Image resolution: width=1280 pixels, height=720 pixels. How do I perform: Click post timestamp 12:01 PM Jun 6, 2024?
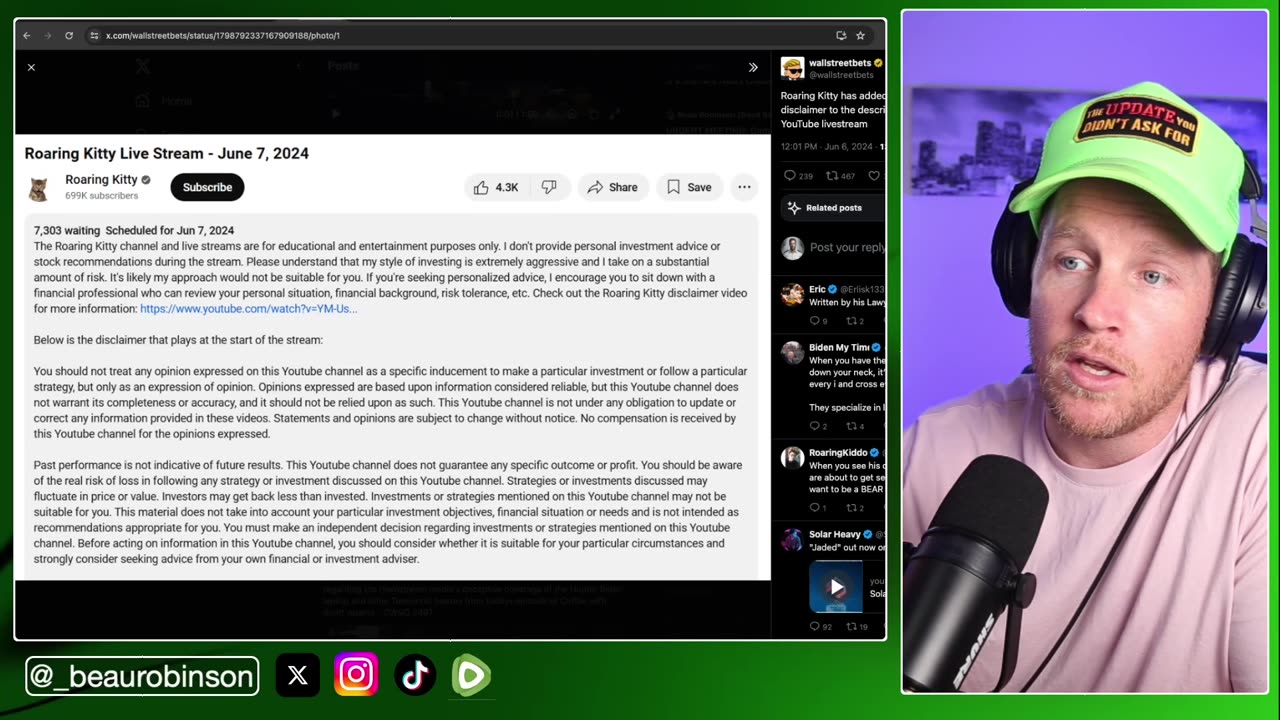(827, 146)
